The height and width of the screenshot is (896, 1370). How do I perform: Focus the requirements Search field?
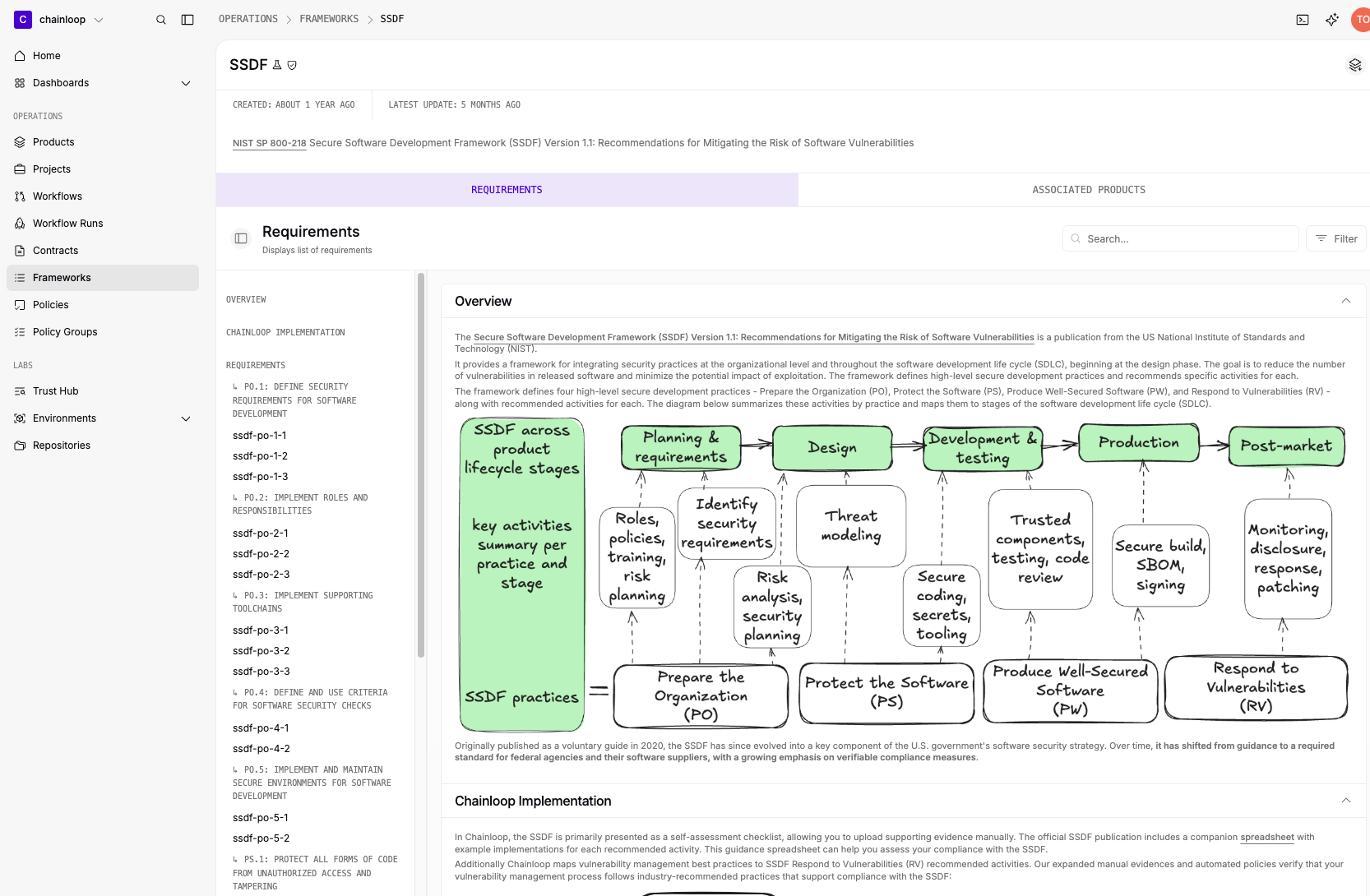point(1181,238)
